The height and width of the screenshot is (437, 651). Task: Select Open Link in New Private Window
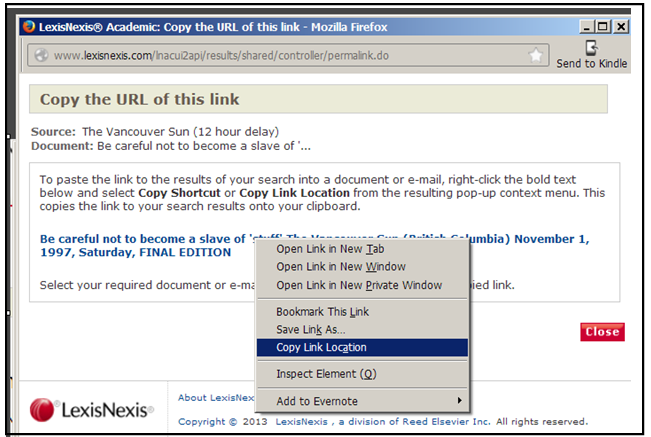362,285
